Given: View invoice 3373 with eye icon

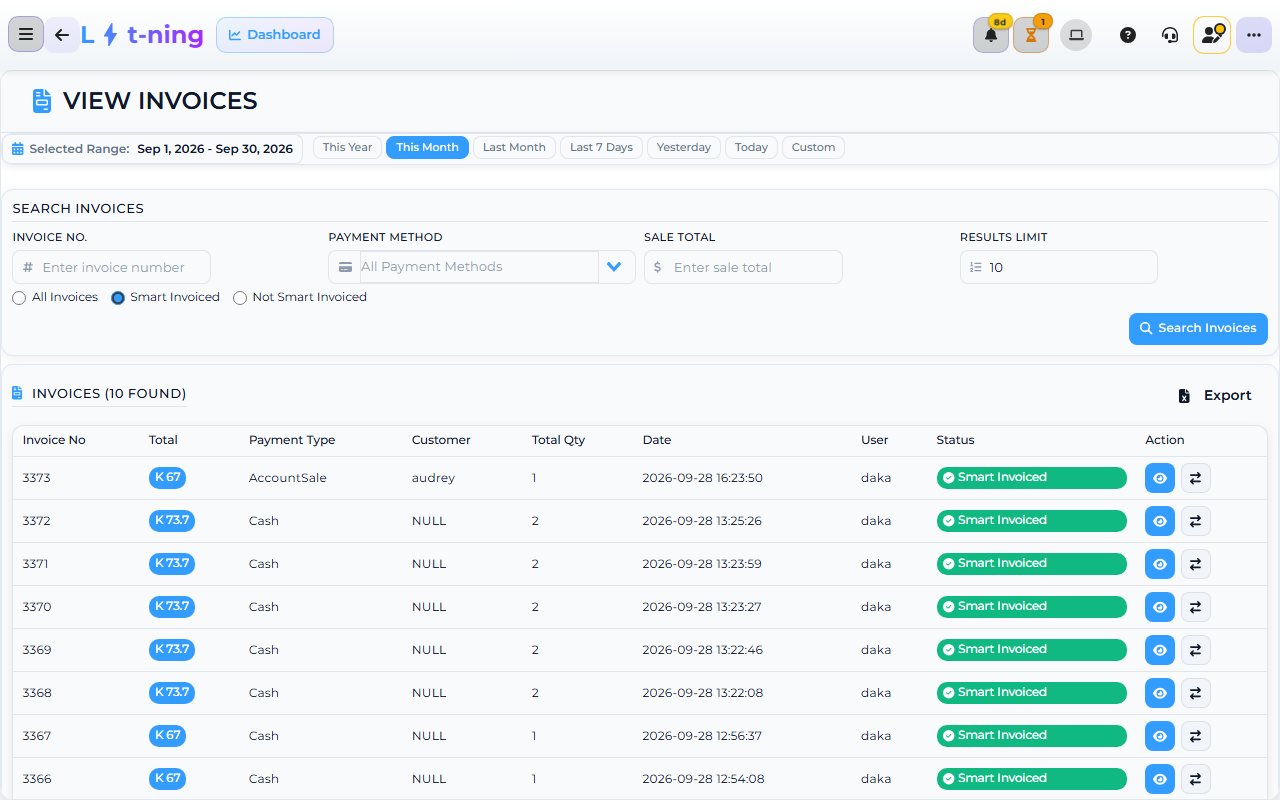Looking at the screenshot, I should 1160,478.
